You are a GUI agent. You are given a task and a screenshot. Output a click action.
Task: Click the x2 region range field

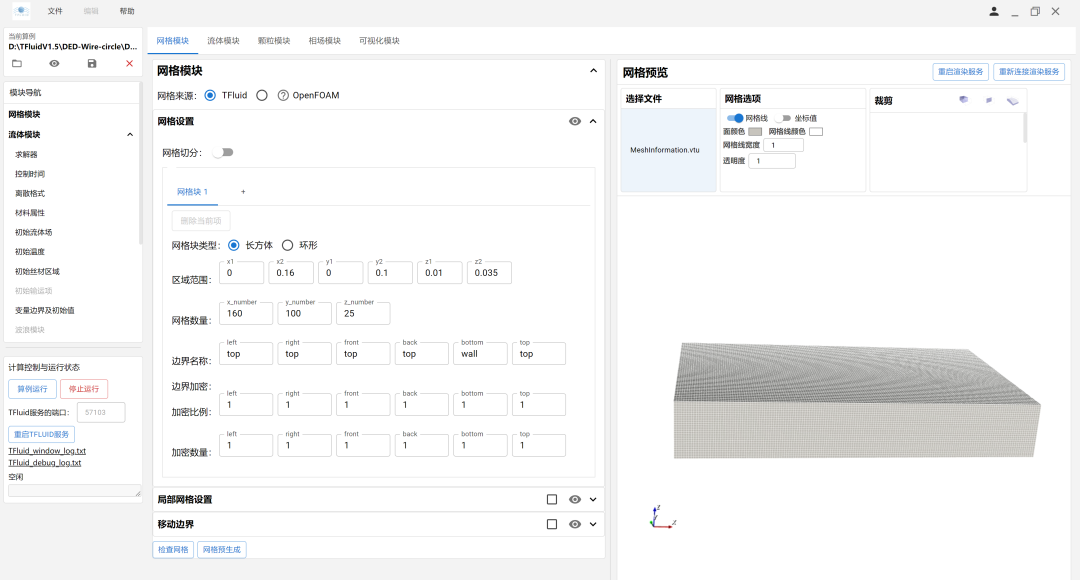click(292, 273)
